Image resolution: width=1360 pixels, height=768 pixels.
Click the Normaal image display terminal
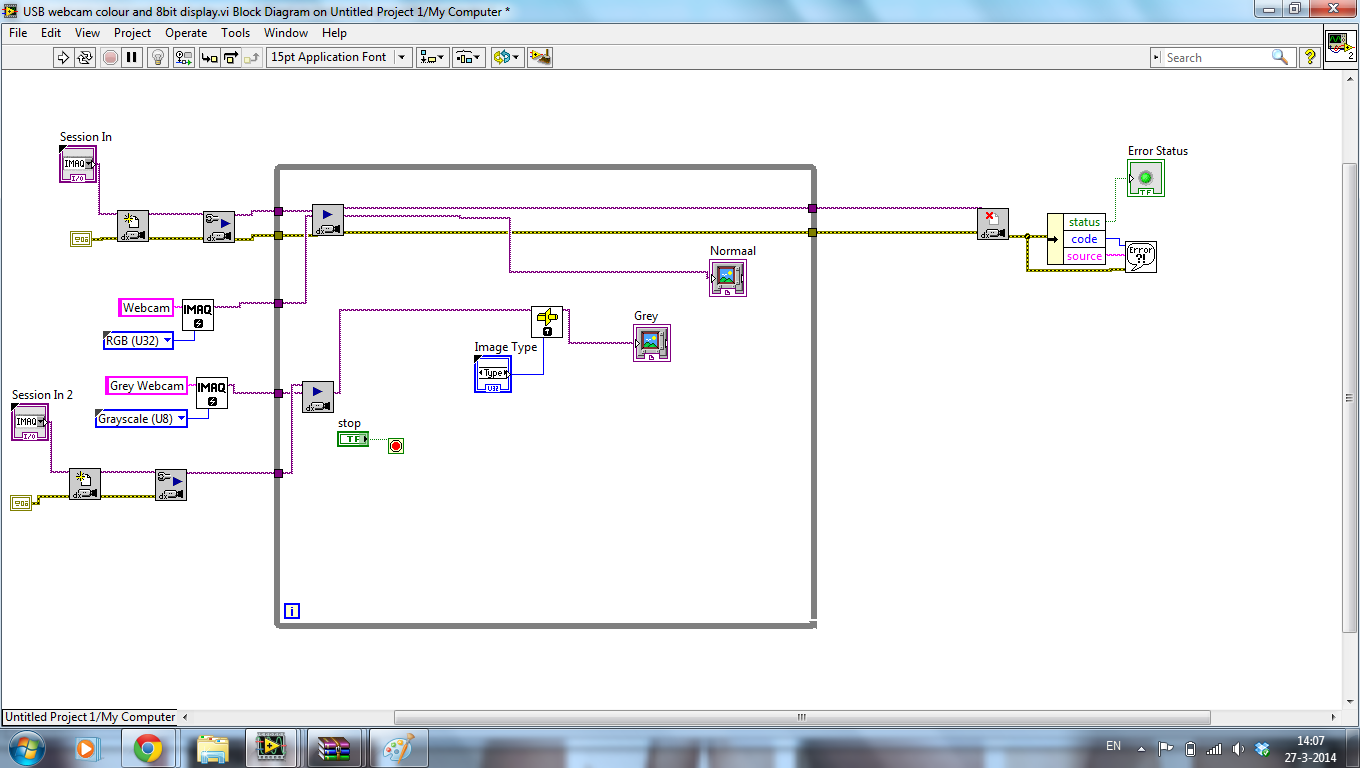[728, 277]
